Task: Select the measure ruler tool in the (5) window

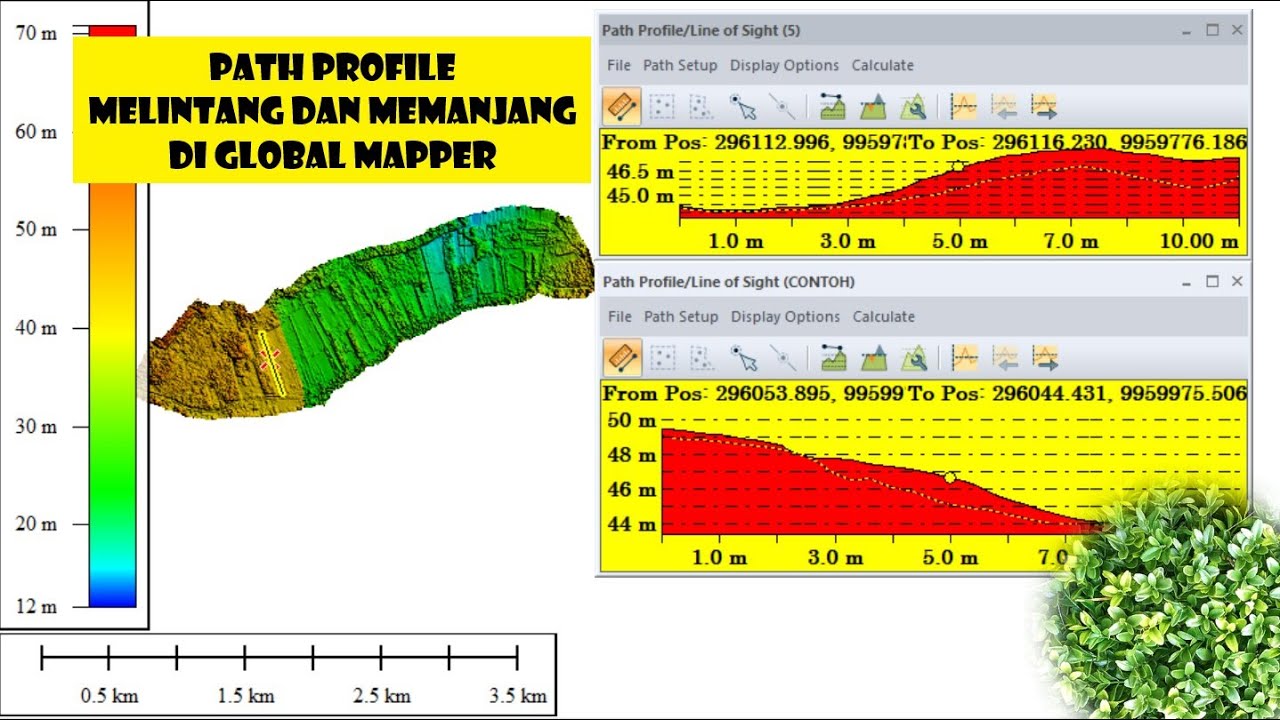Action: (x=622, y=107)
